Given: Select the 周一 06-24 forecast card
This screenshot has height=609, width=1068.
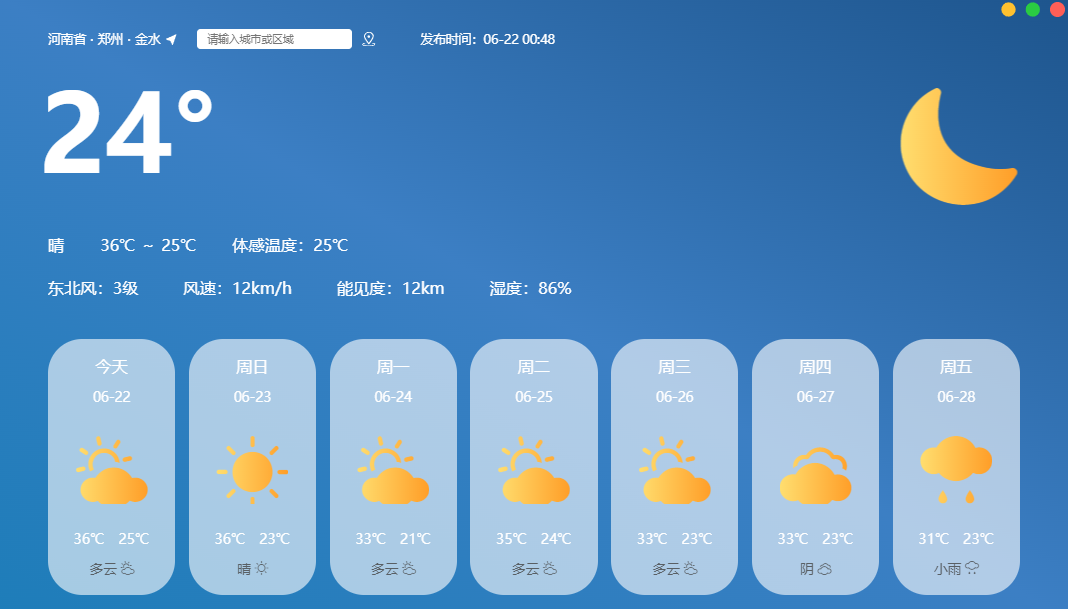Looking at the screenshot, I should coord(393,467).
